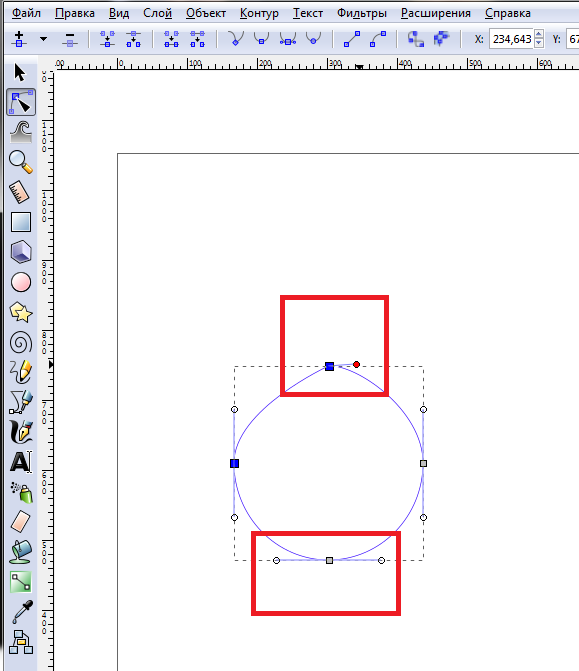Make selected nodes smooth
Image resolution: width=579 pixels, height=671 pixels.
point(261,38)
